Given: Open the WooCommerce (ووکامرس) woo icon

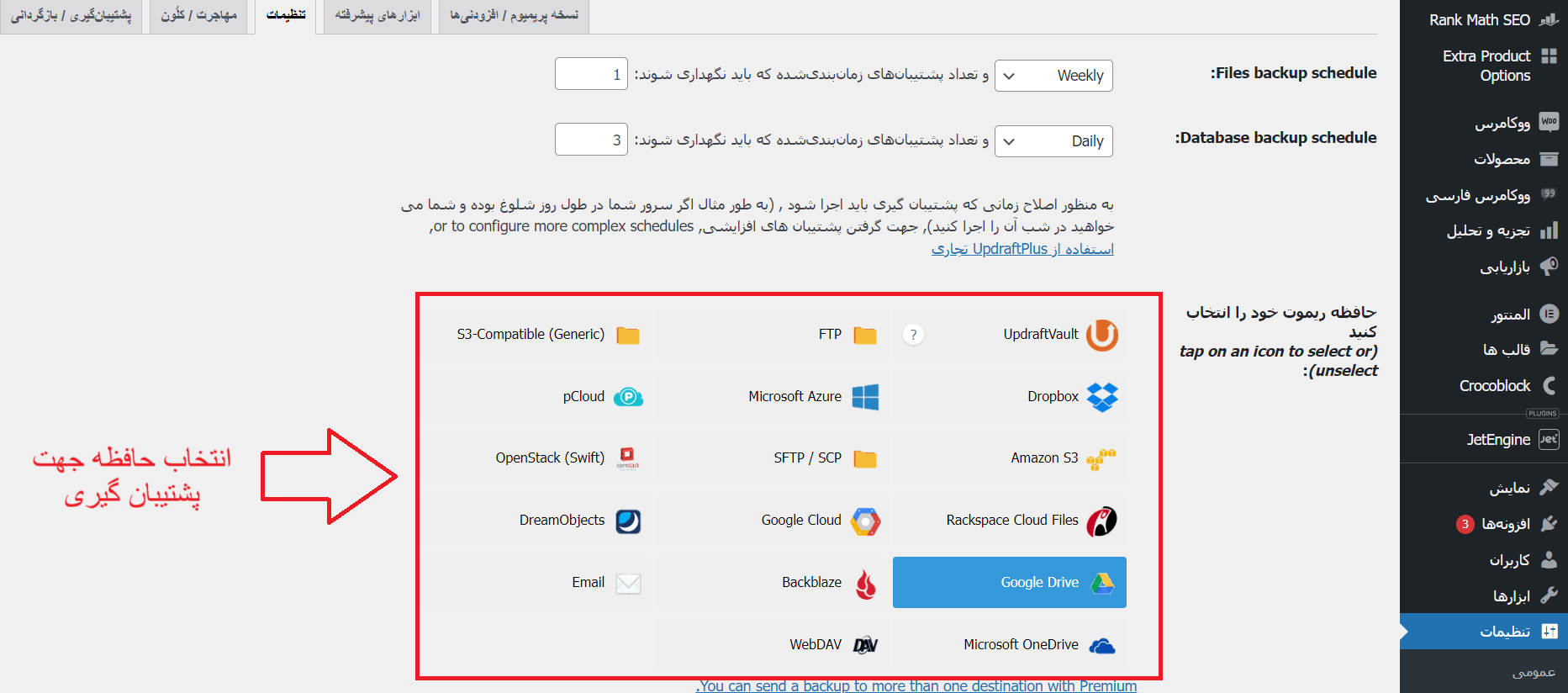Looking at the screenshot, I should click(1549, 122).
